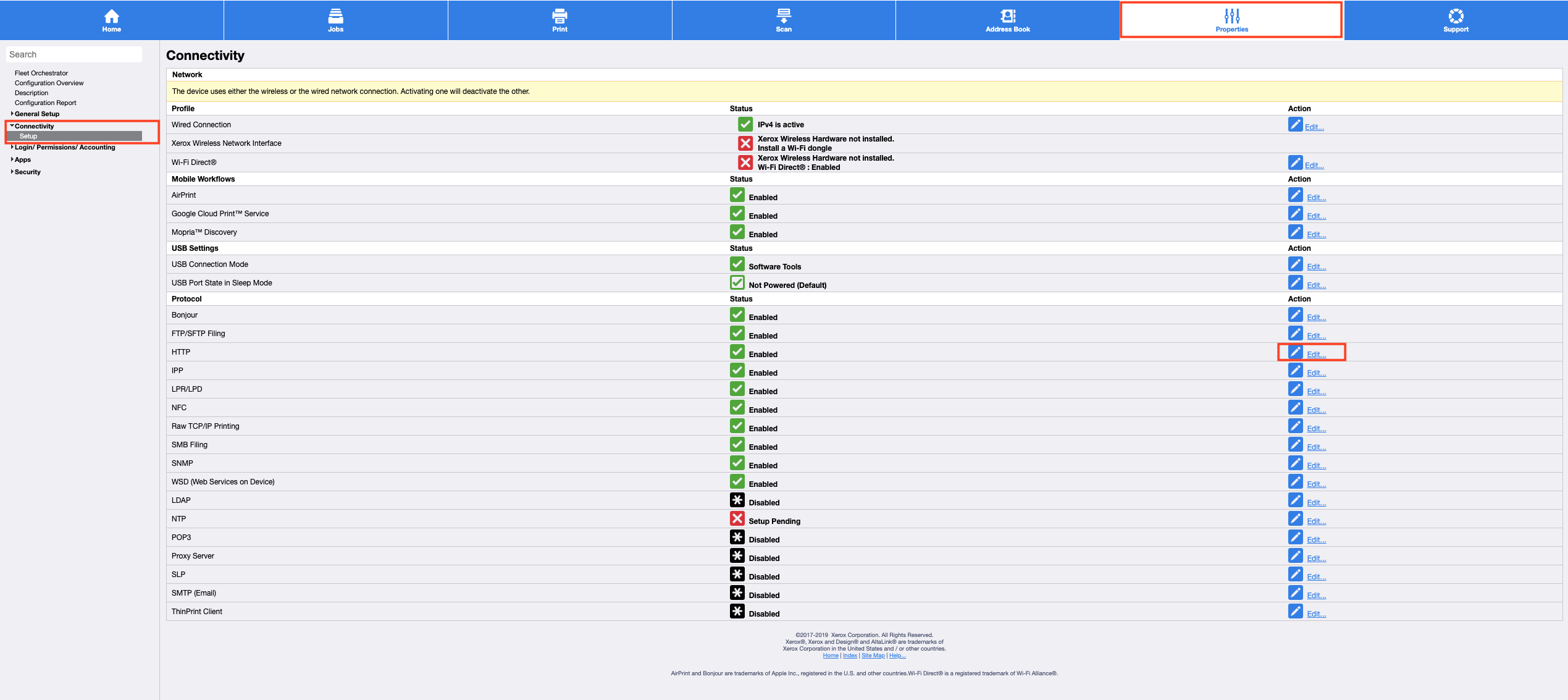Open Configuration Report in sidebar

[46, 103]
